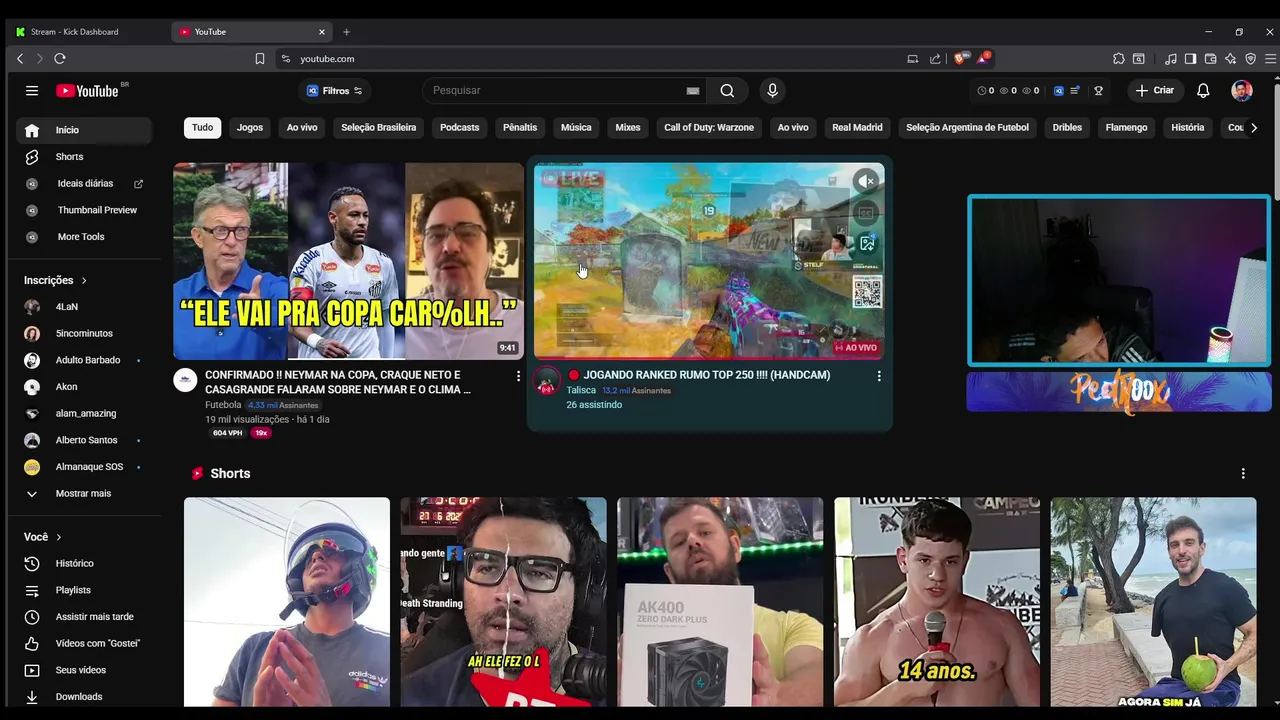The height and width of the screenshot is (720, 1280).
Task: Open the Shorts item in the sidebar
Action: [x=84, y=157]
